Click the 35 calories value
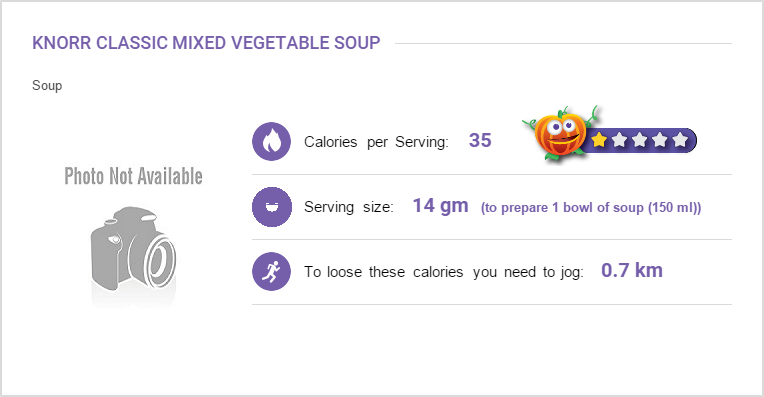Image resolution: width=764 pixels, height=397 pixels. [x=480, y=140]
